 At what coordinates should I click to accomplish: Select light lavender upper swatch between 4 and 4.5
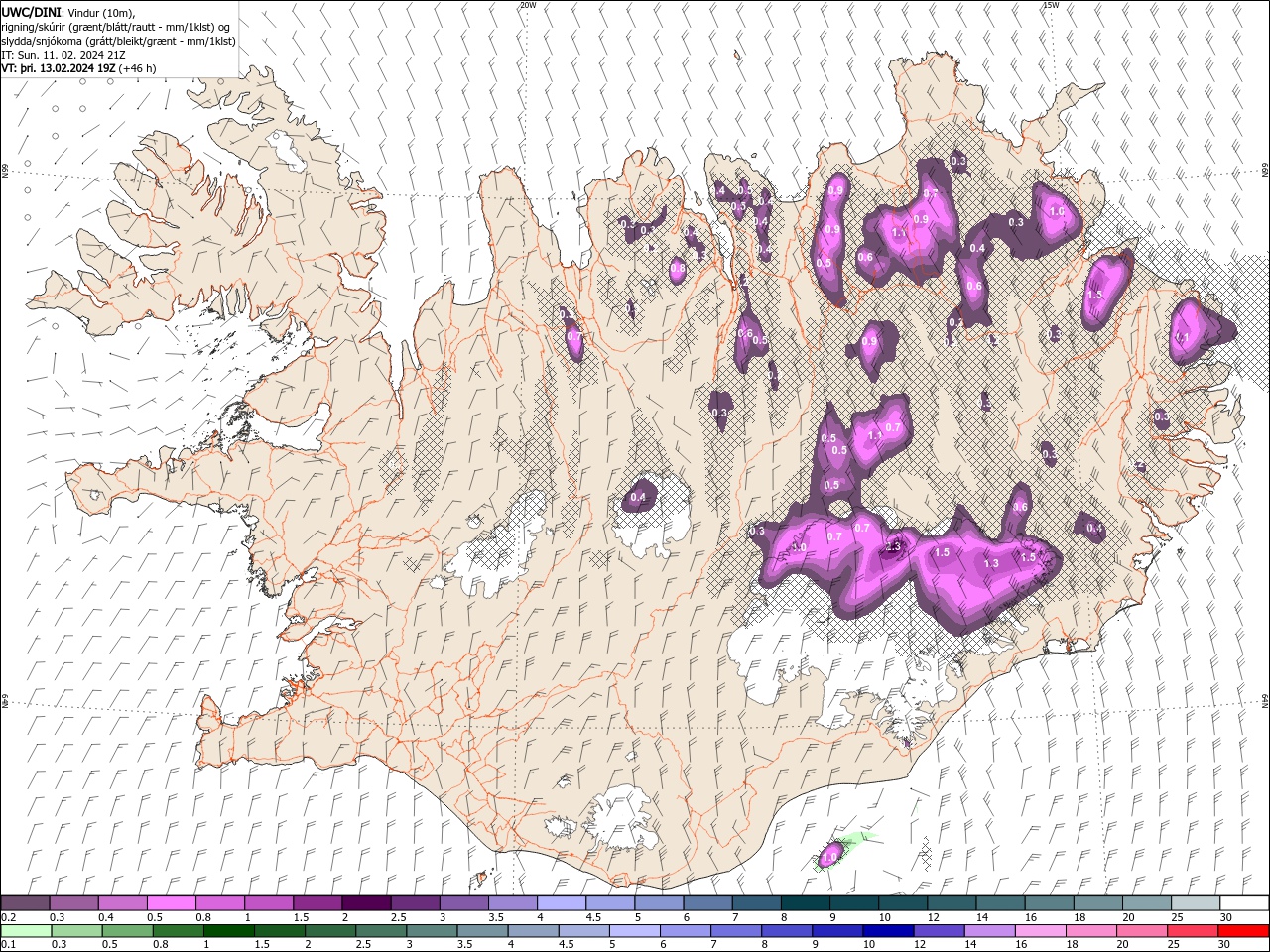click(x=562, y=903)
